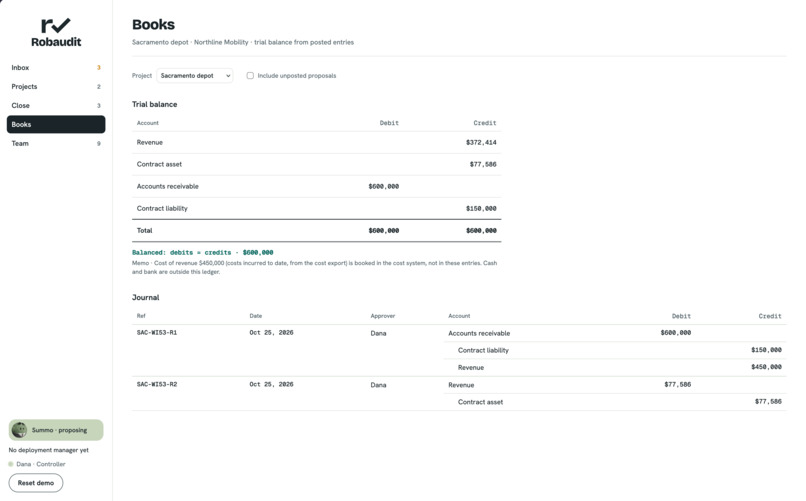Open the Team section
This screenshot has width=806, height=501.
click(56, 143)
